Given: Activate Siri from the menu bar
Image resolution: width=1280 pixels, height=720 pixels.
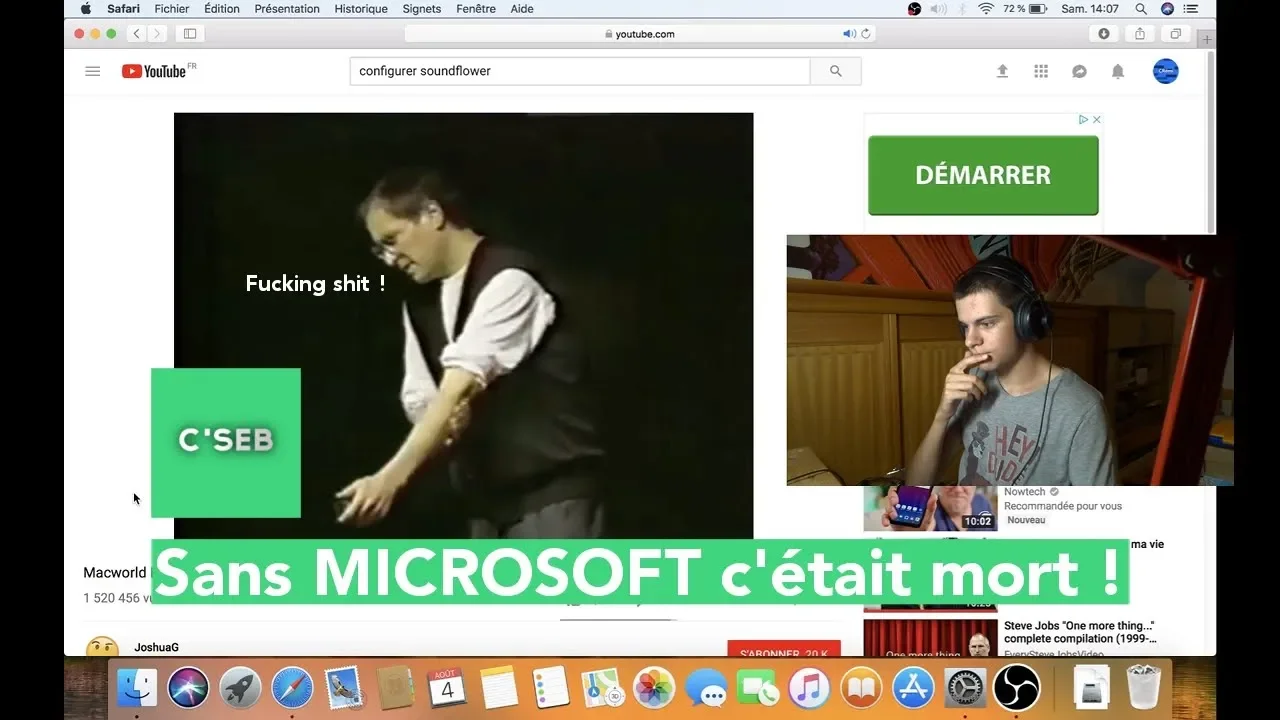Looking at the screenshot, I should pos(1167,9).
